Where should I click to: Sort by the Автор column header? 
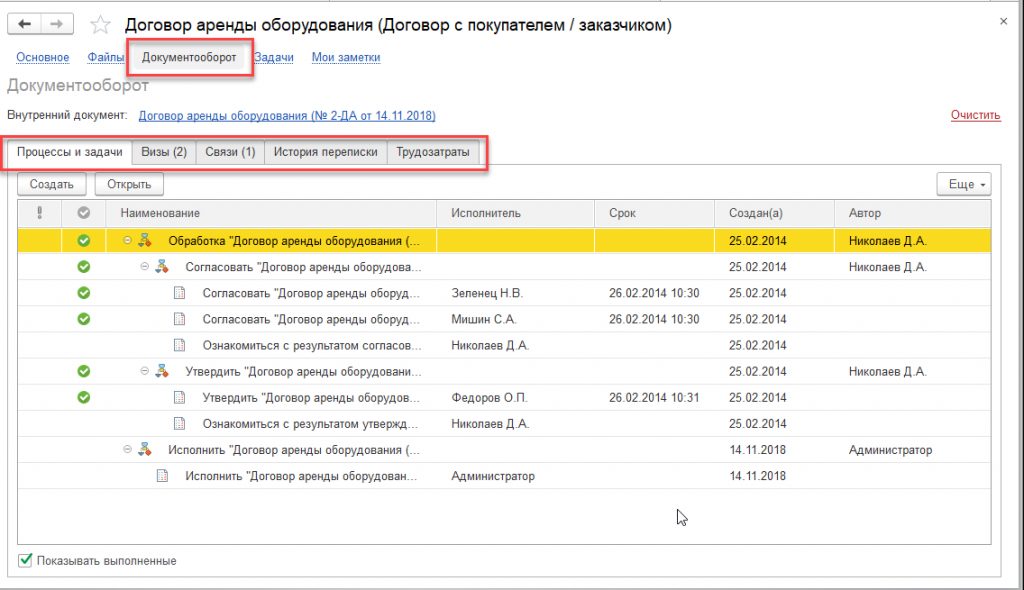tap(912, 213)
